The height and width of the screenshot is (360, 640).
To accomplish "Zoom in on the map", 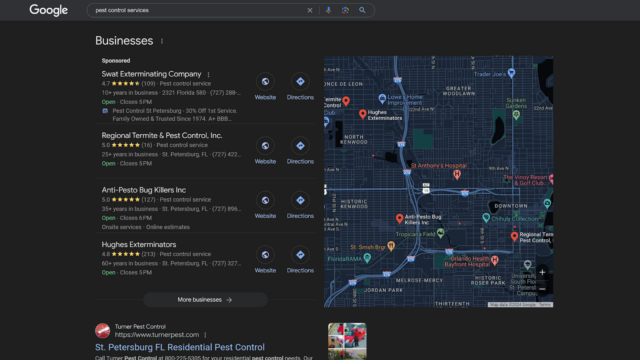I will coord(542,272).
